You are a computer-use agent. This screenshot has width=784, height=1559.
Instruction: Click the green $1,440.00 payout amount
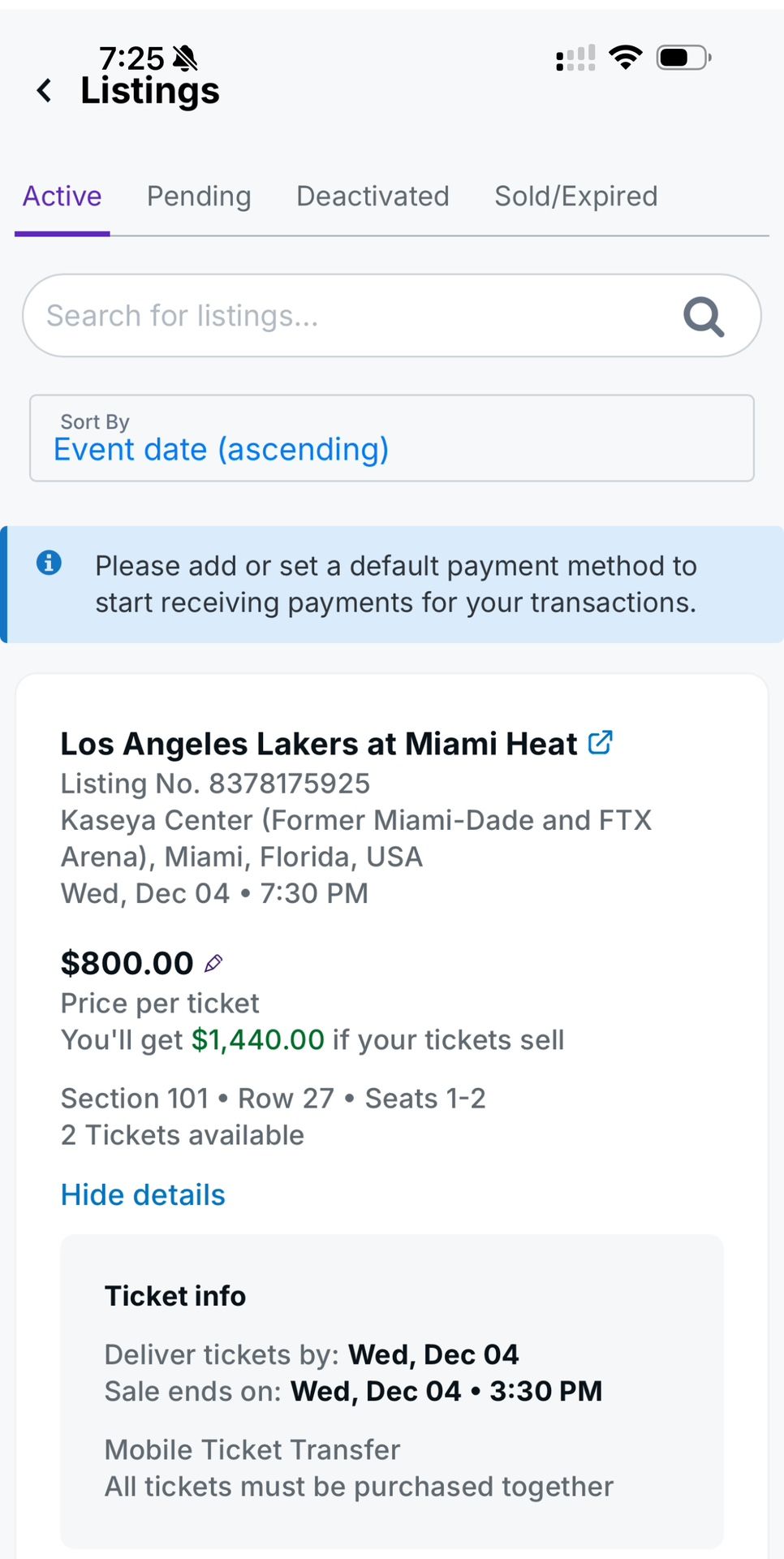[258, 1039]
